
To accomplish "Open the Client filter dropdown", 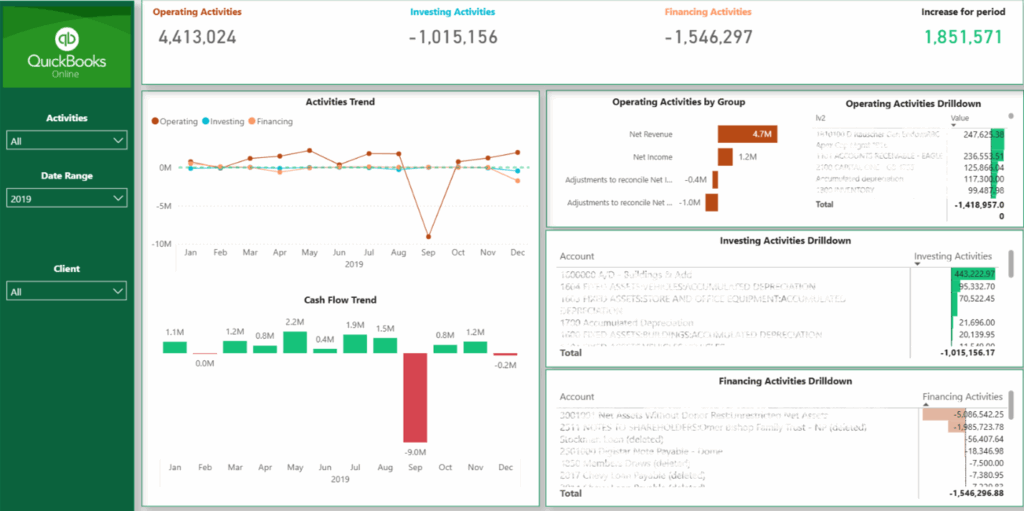I will [67, 291].
